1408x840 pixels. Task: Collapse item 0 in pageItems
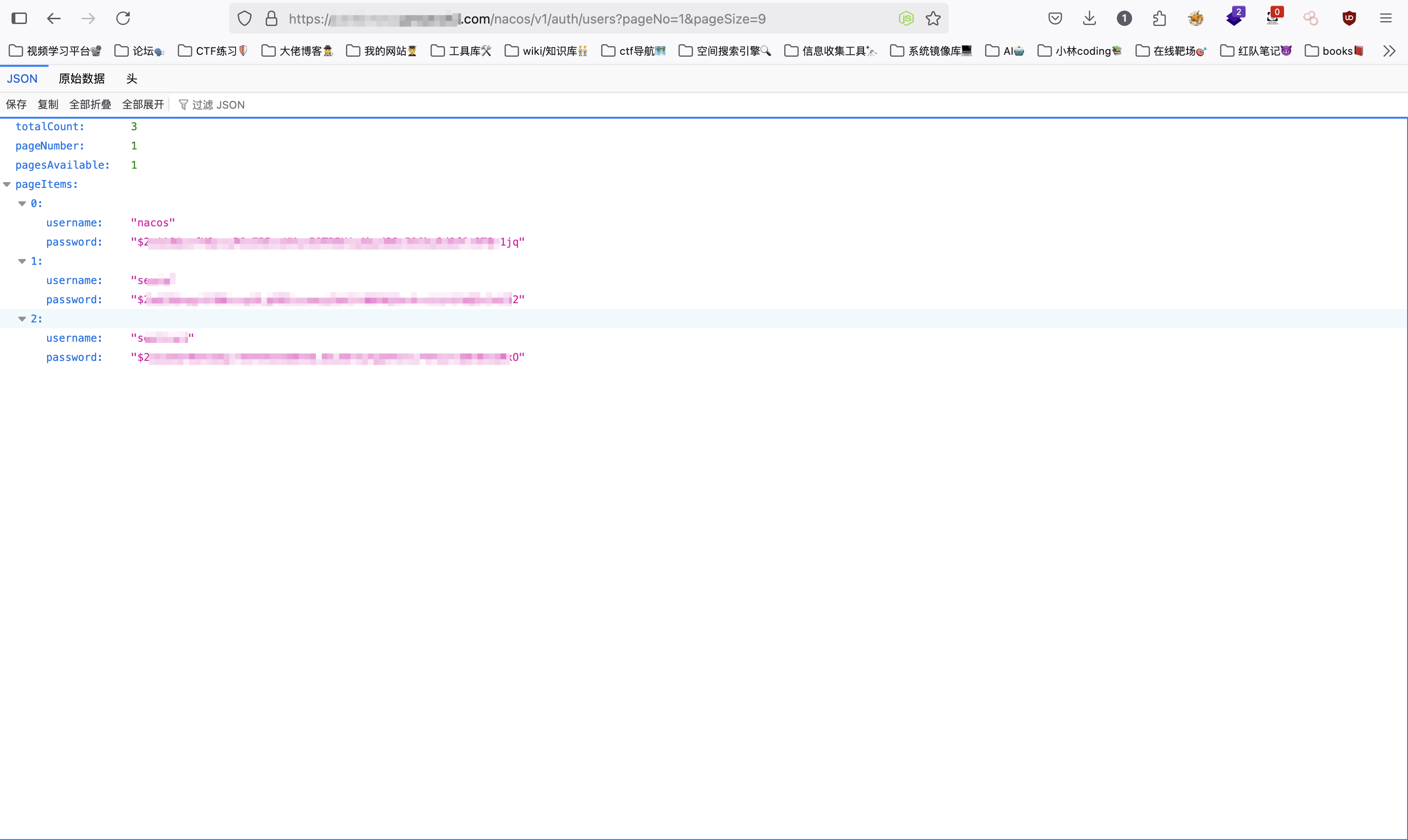22,204
